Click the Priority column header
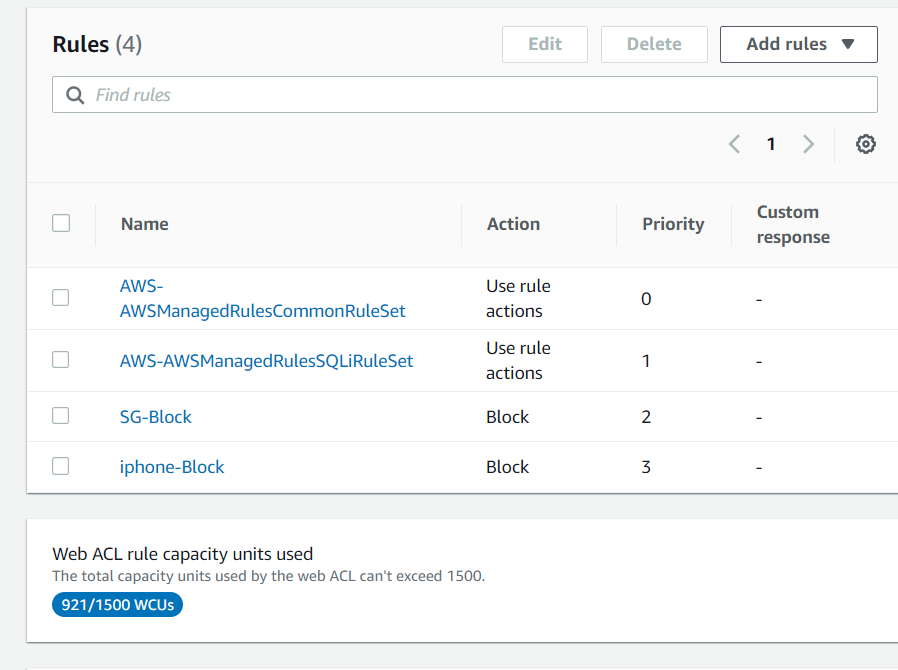Screen dimensions: 898x670 pos(673,224)
